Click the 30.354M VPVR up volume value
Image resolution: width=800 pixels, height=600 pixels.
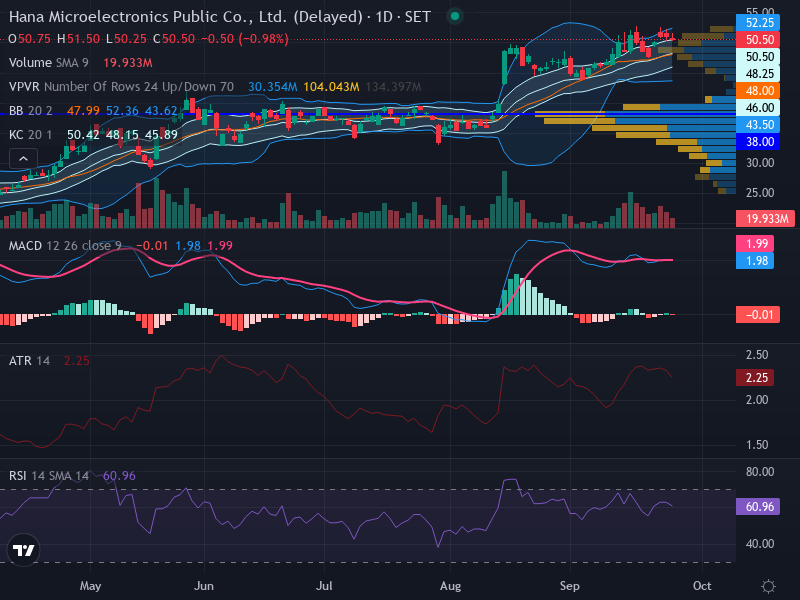(272, 87)
